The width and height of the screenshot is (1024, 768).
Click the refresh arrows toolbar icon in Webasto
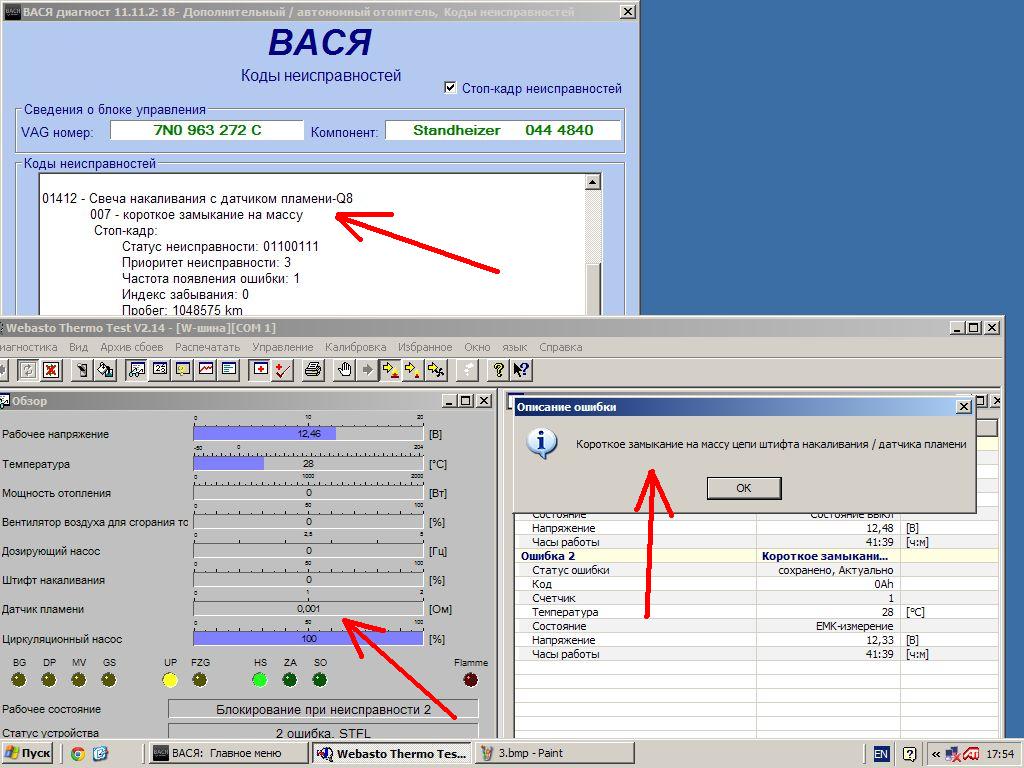[x=28, y=370]
